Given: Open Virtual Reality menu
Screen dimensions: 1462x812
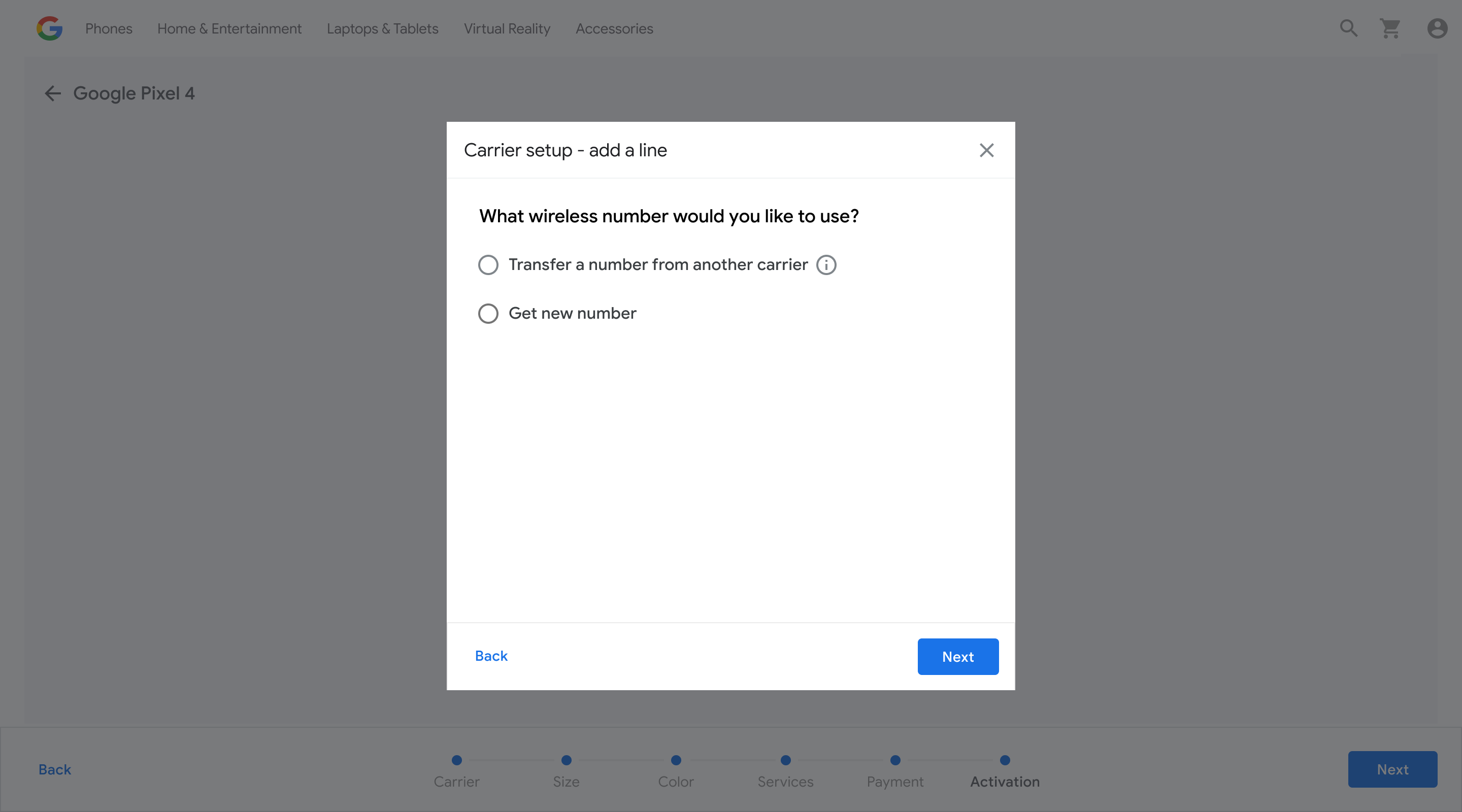Looking at the screenshot, I should coord(507,28).
